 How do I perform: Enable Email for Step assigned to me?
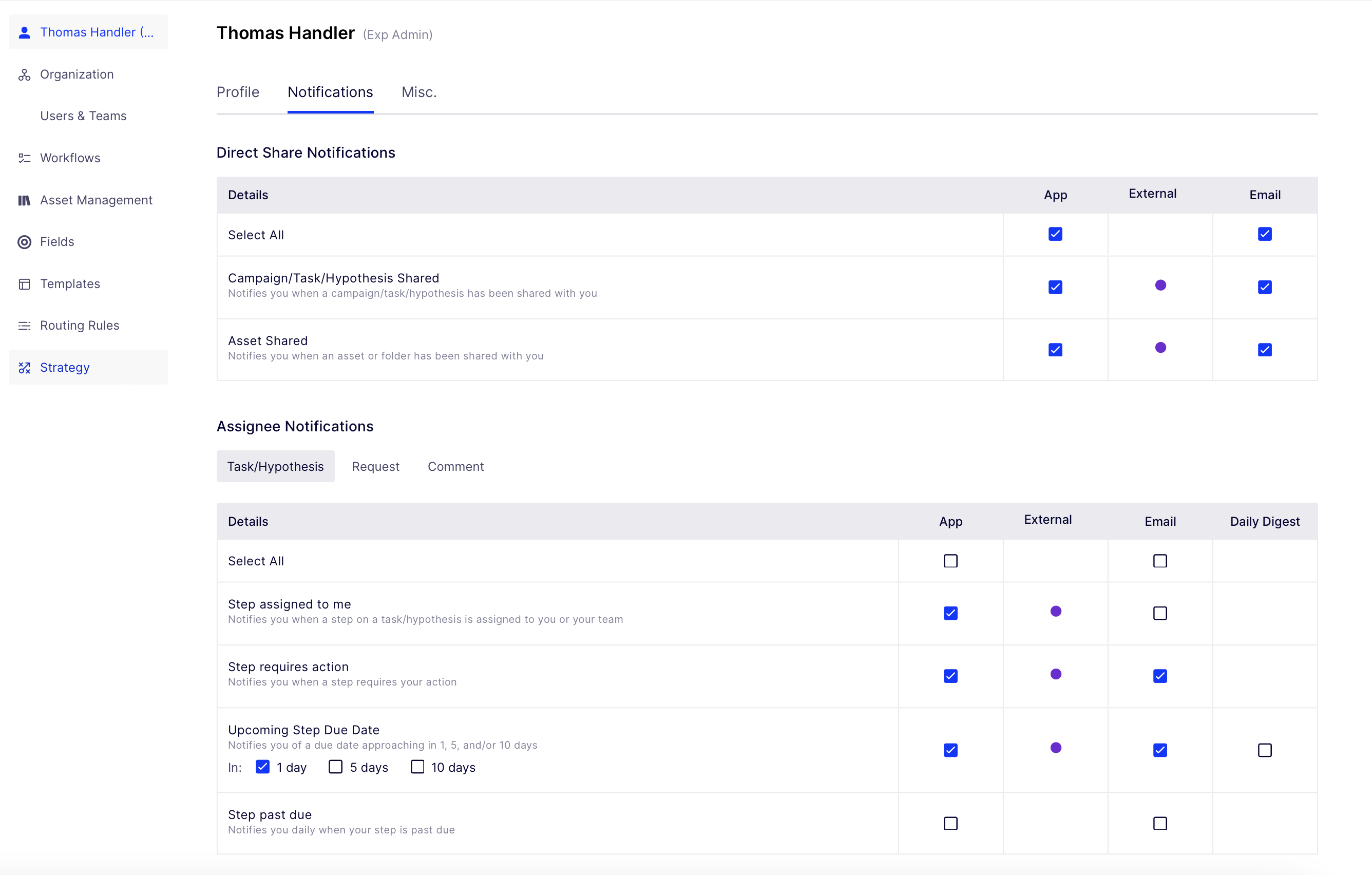(1159, 614)
